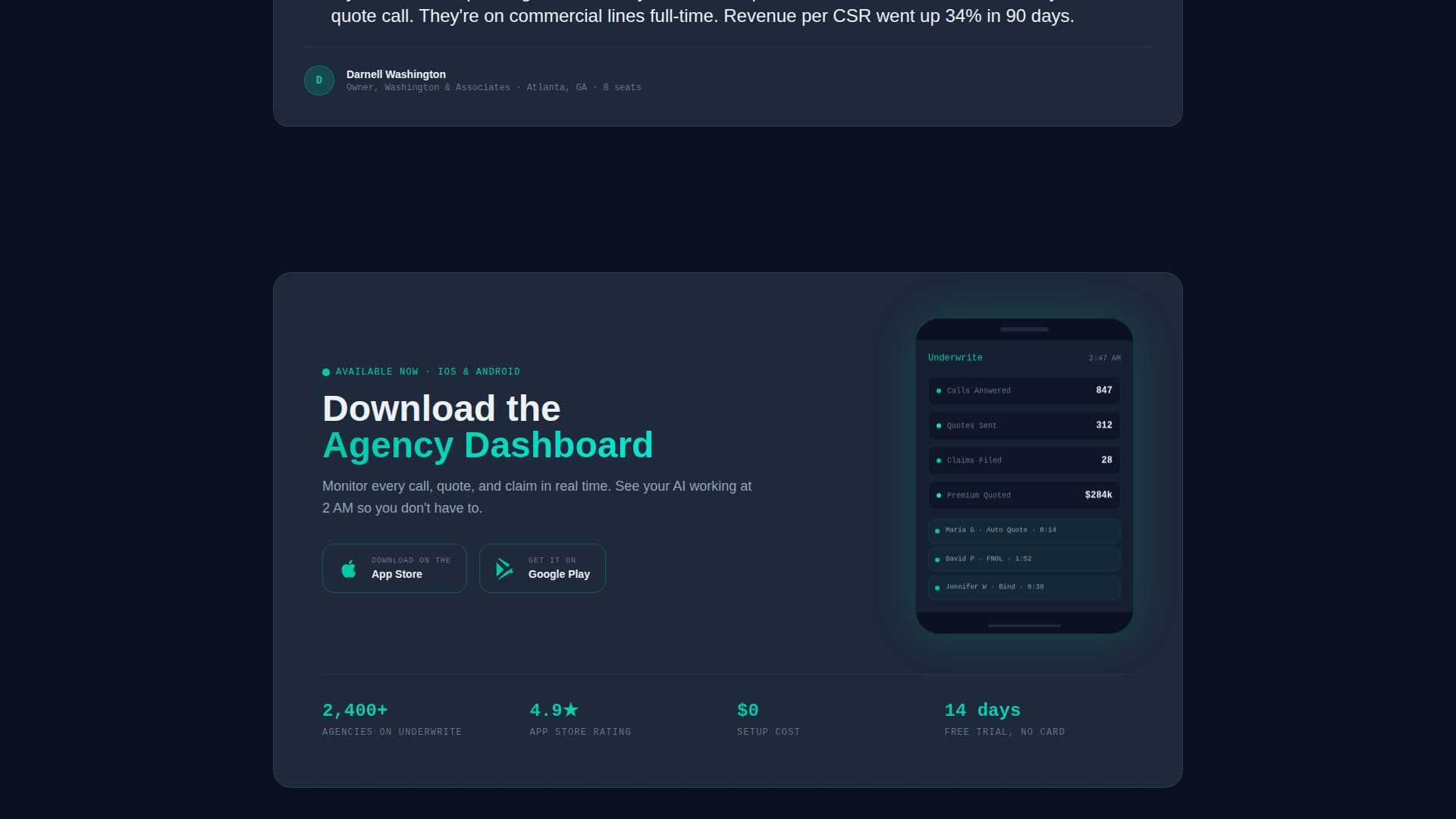The height and width of the screenshot is (819, 1456).
Task: Click 'SETUP COST' caption
Action: click(x=768, y=732)
